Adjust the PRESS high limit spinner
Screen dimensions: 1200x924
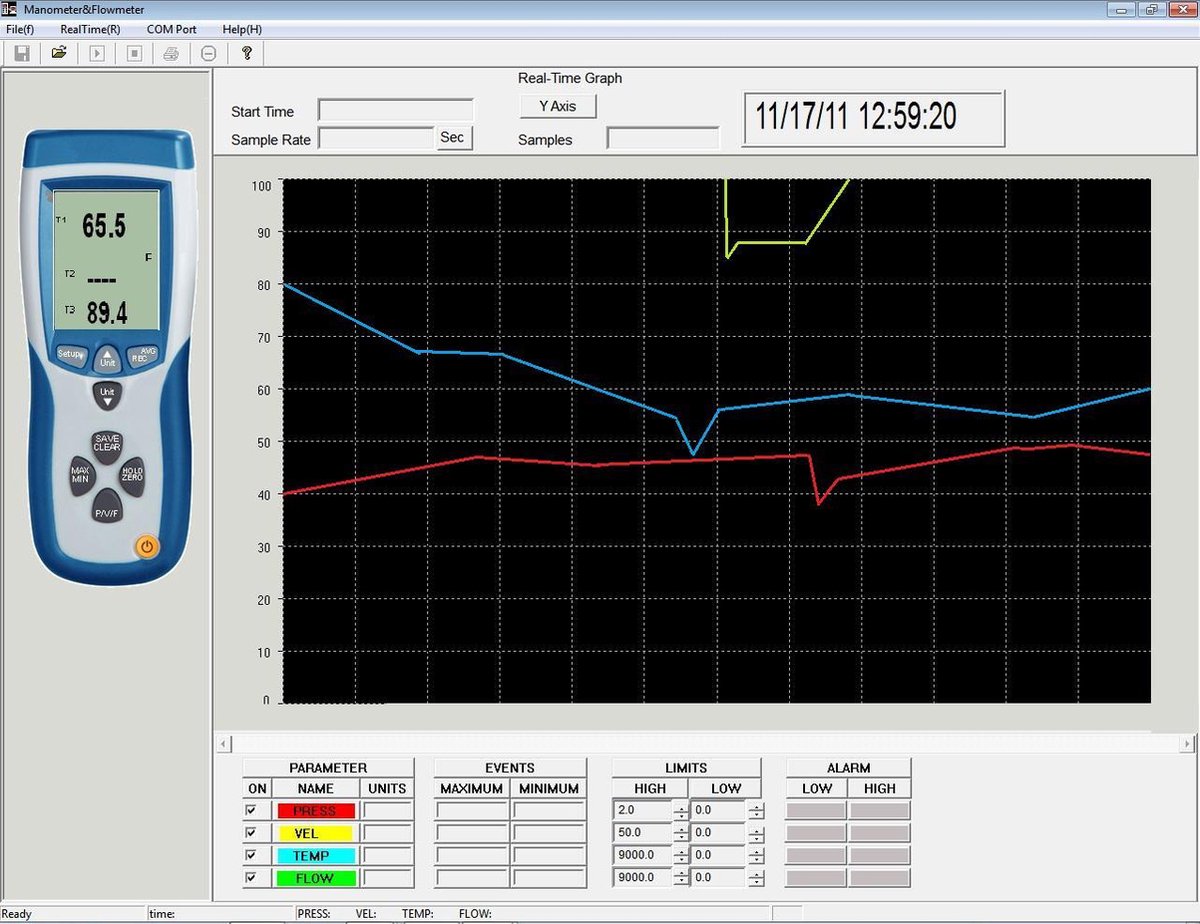click(681, 811)
